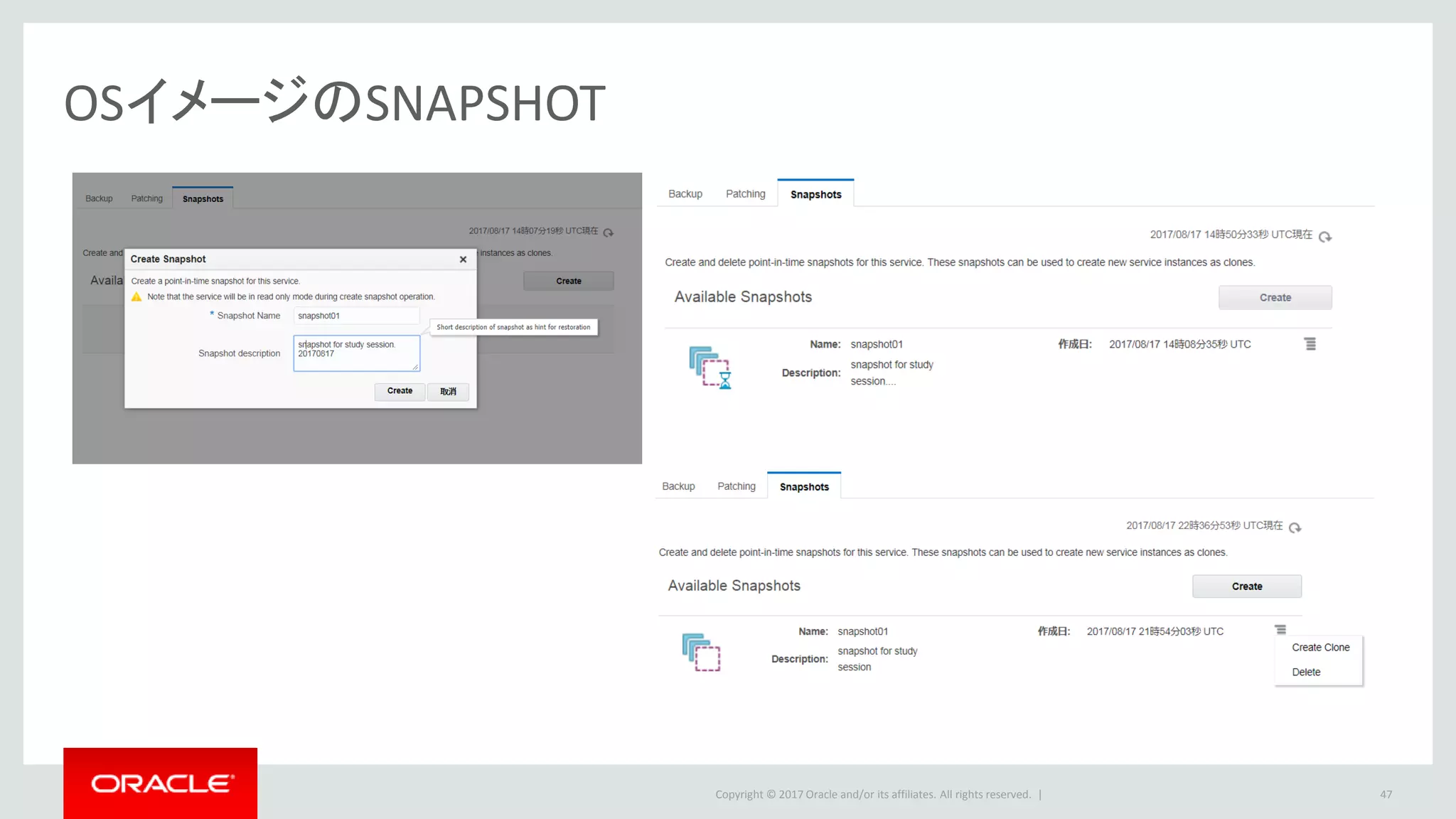Select Create Clone from the context menu

click(1320, 648)
